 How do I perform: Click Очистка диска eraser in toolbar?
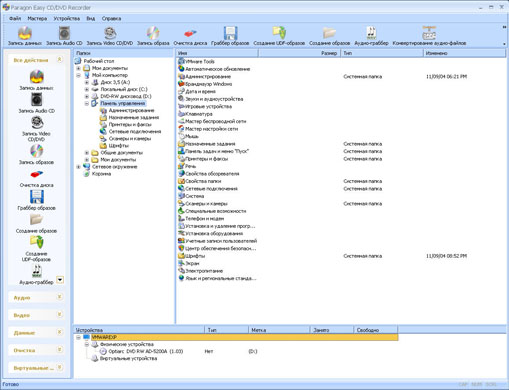tap(190, 36)
